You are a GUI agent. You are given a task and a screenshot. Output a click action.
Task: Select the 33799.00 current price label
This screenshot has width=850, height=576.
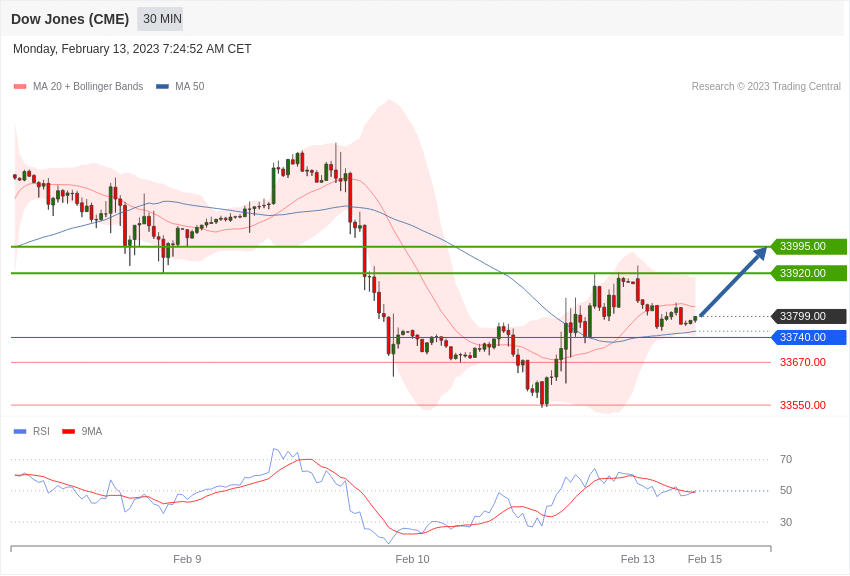809,316
